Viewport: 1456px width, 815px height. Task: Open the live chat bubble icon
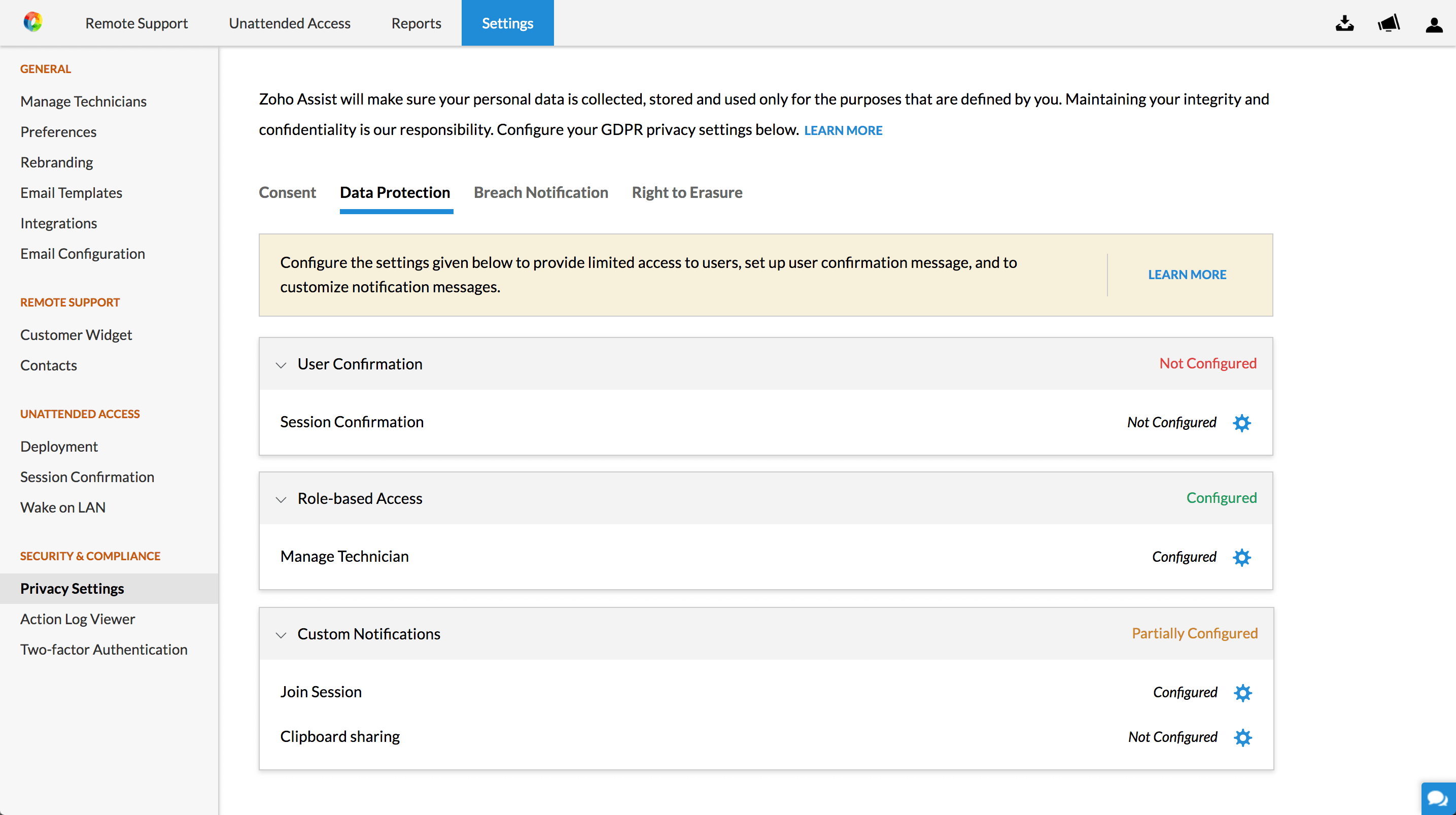(1437, 799)
